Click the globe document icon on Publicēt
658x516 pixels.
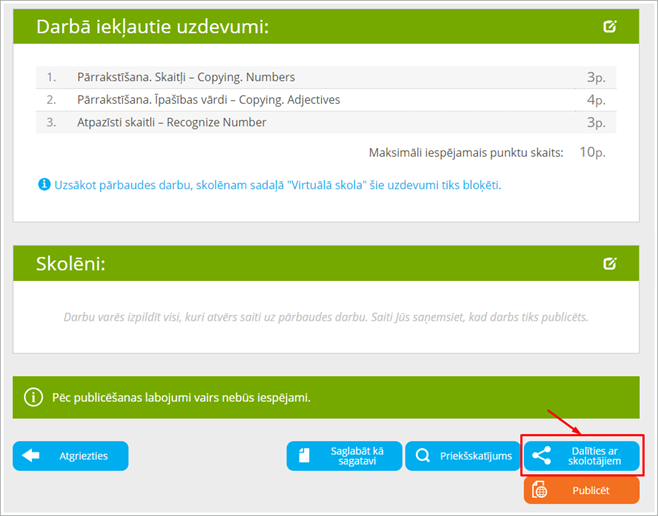[x=541, y=490]
